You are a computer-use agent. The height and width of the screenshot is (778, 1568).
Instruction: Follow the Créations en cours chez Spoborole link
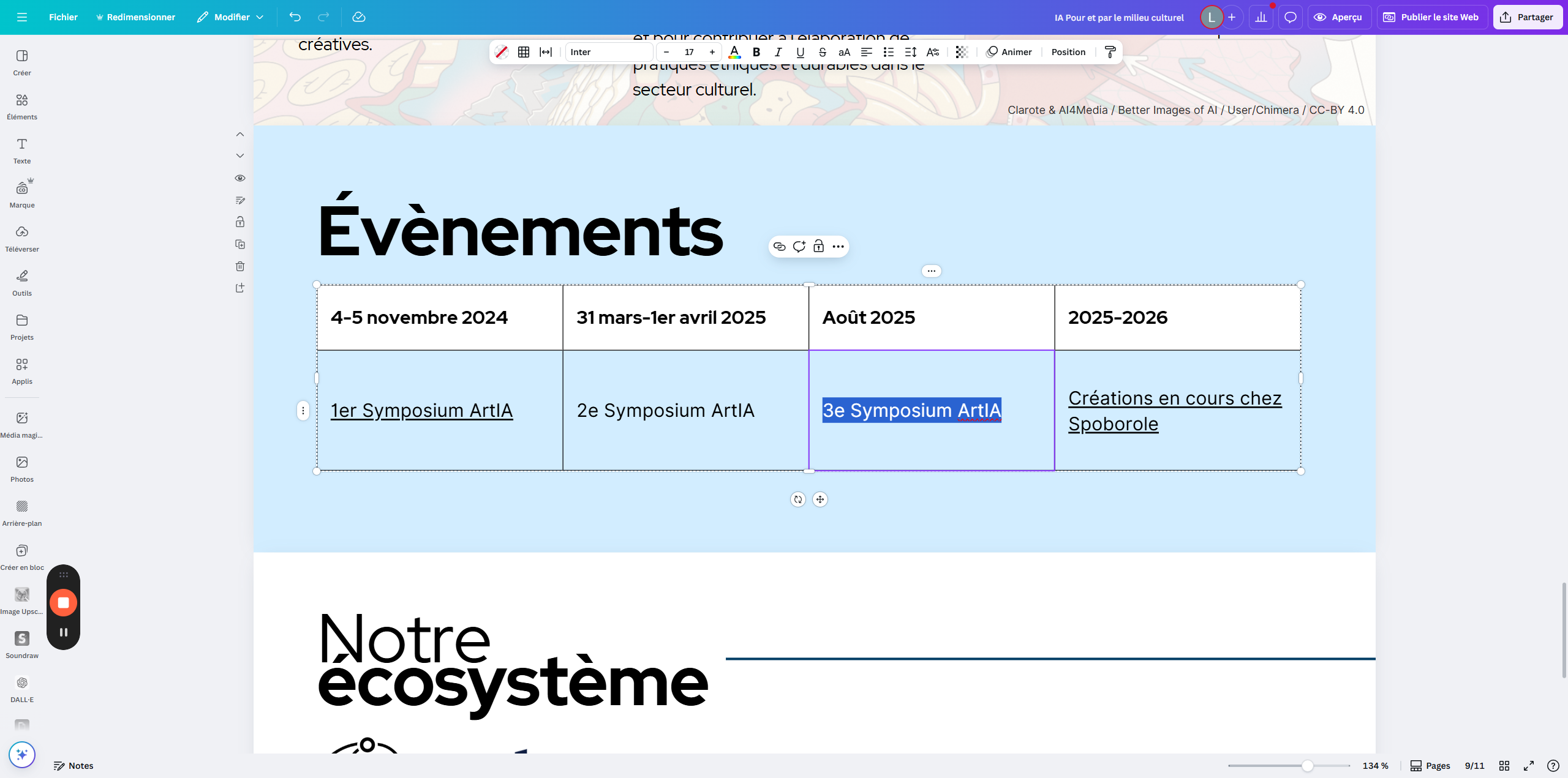pos(1174,410)
